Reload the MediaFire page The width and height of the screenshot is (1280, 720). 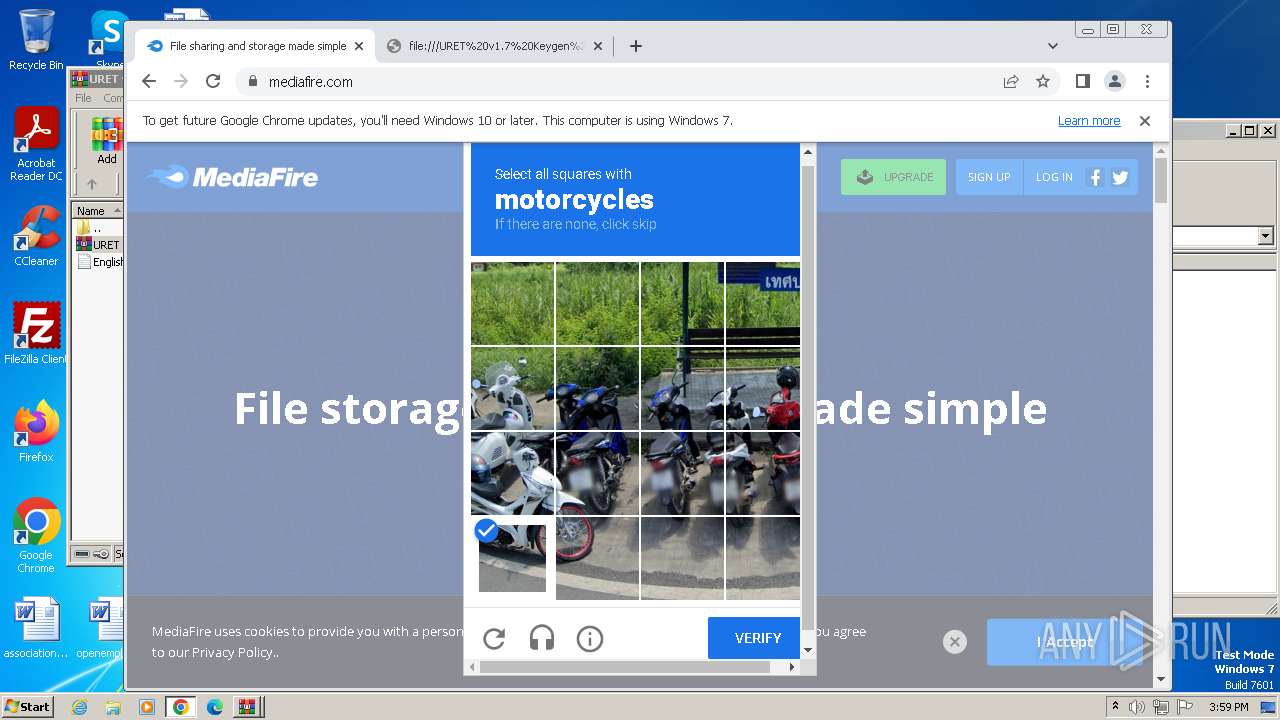pyautogui.click(x=213, y=81)
